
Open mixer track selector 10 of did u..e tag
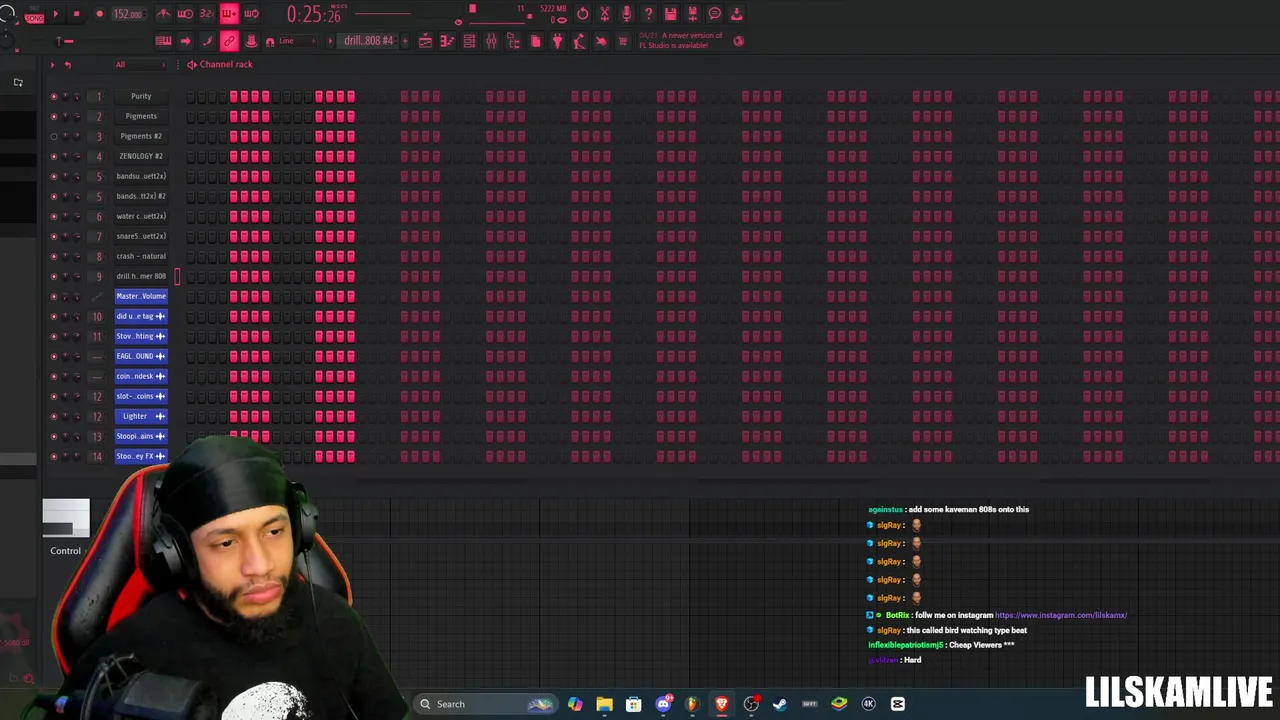(97, 316)
